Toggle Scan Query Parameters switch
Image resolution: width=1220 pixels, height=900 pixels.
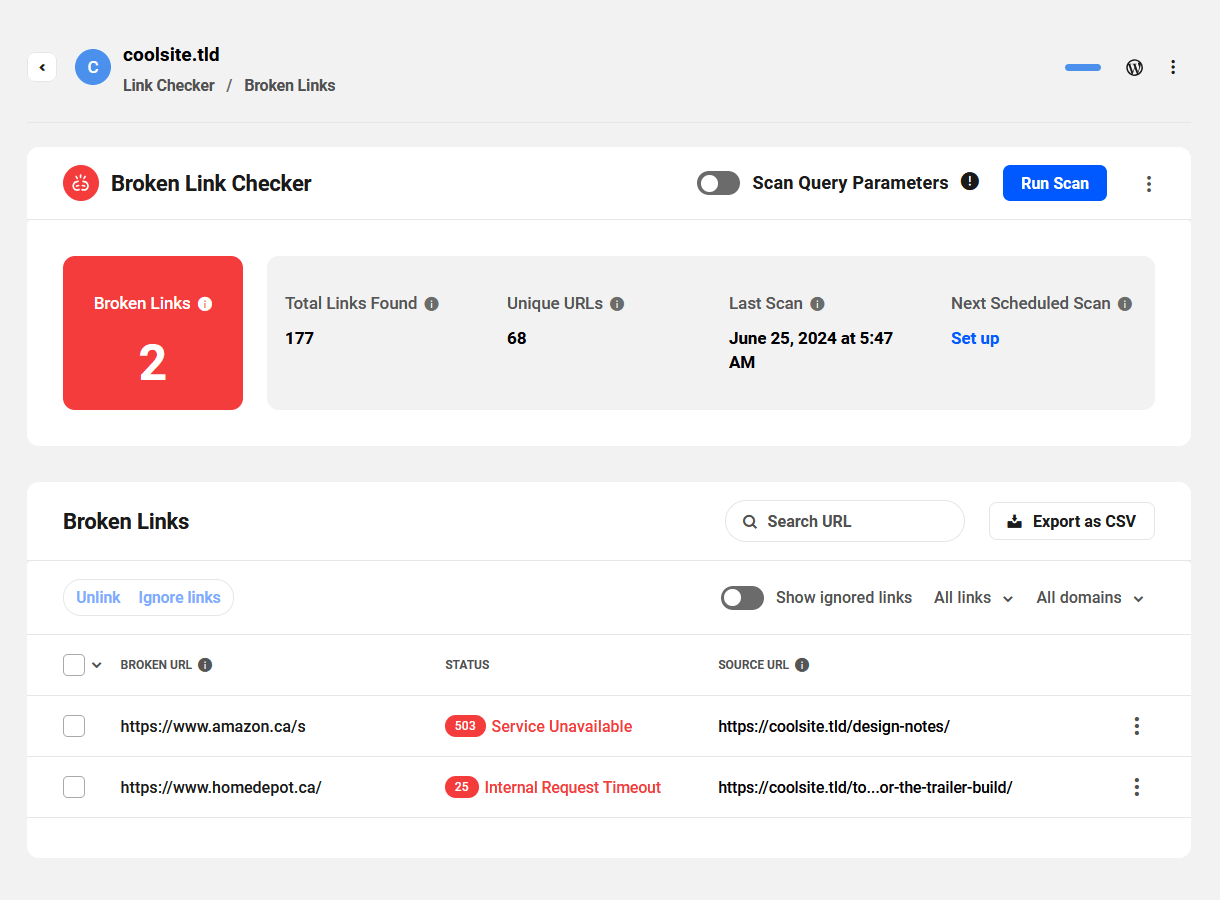[718, 183]
